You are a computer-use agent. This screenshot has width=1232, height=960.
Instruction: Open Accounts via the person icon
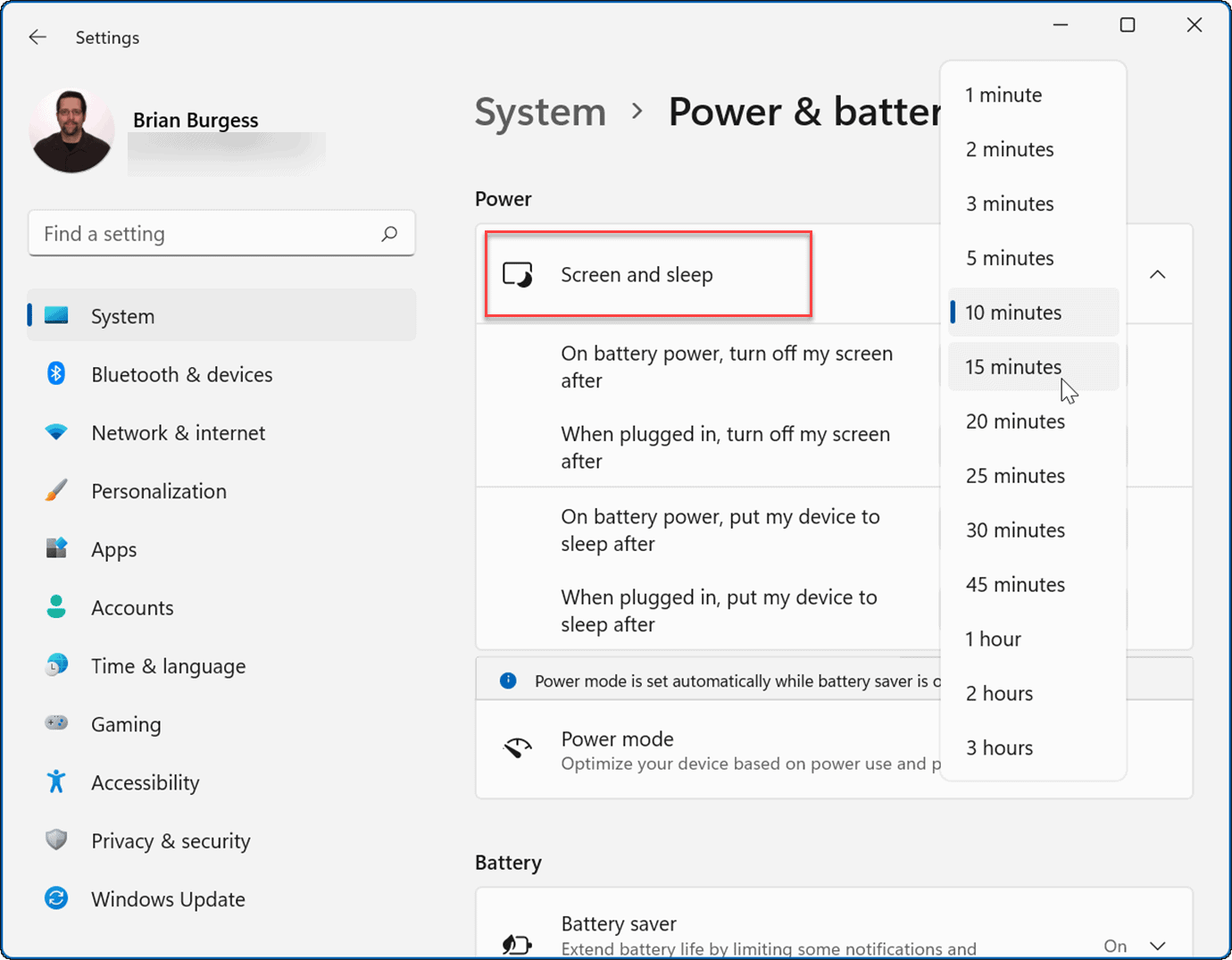(x=55, y=606)
